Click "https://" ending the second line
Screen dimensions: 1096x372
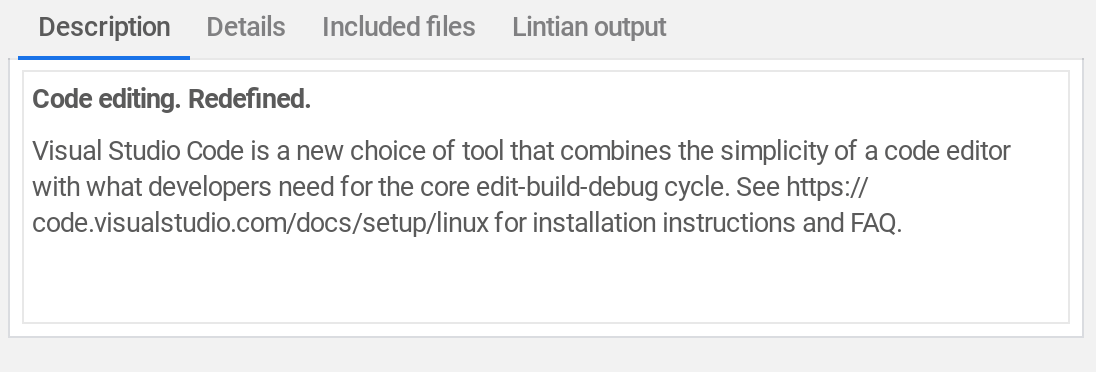coord(827,187)
